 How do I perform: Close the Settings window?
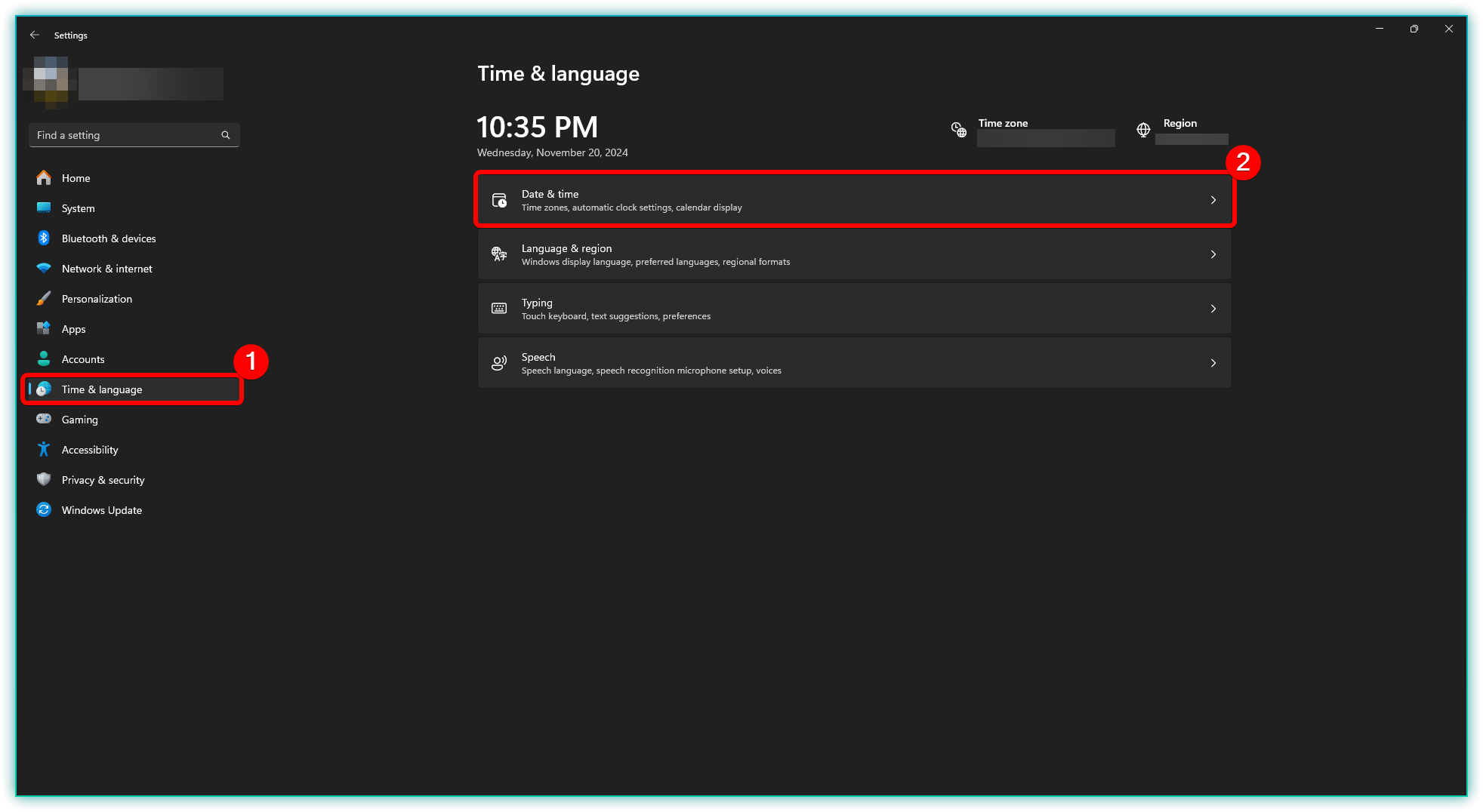1449,29
